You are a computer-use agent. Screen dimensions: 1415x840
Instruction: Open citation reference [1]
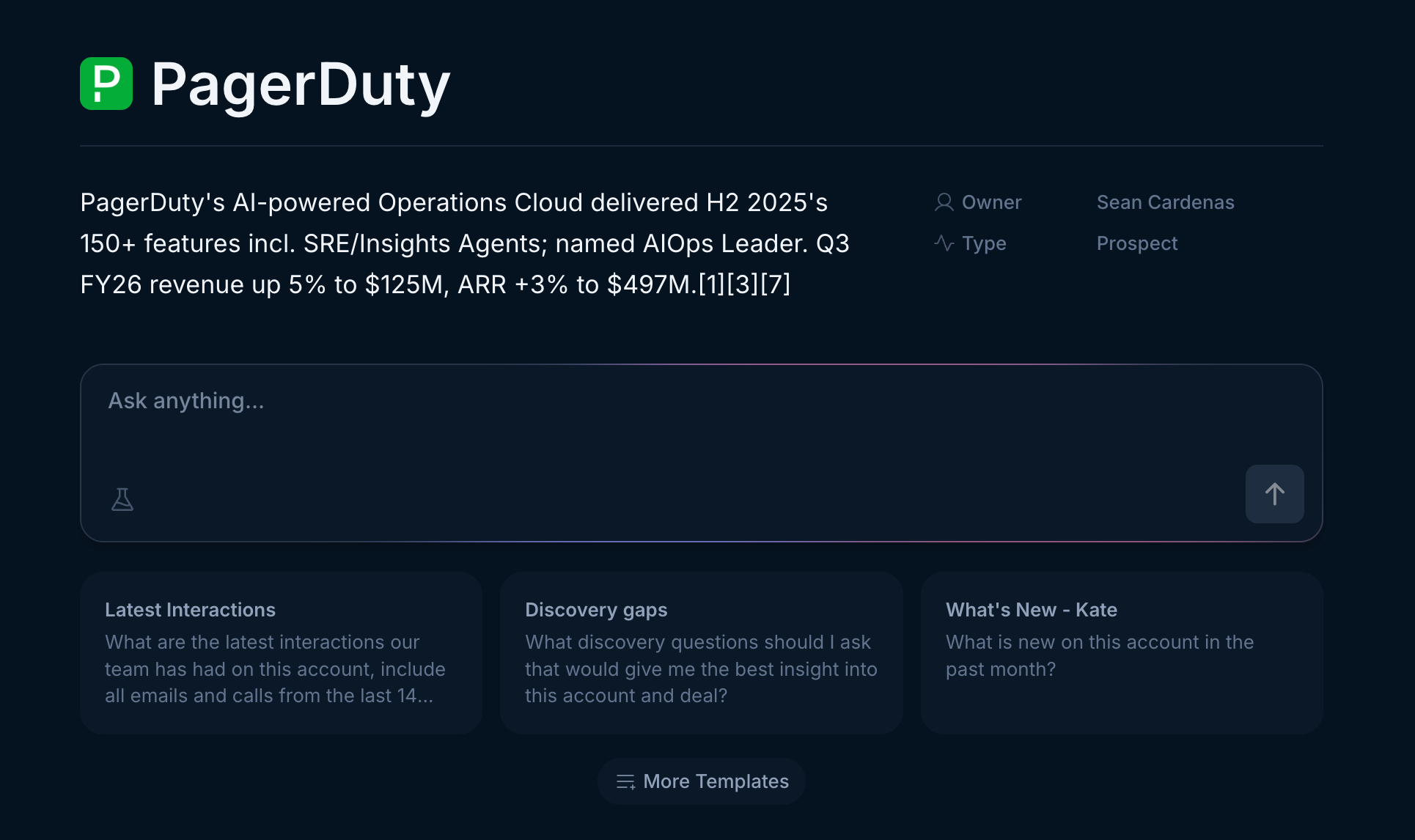coord(711,285)
